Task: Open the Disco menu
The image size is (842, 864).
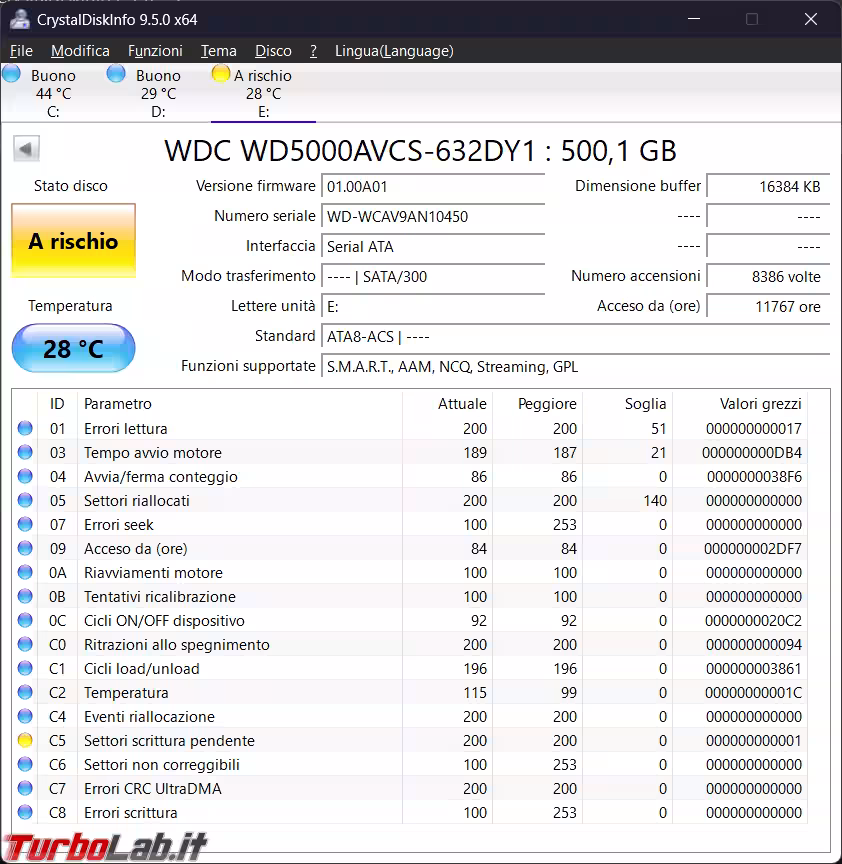Action: pyautogui.click(x=273, y=51)
